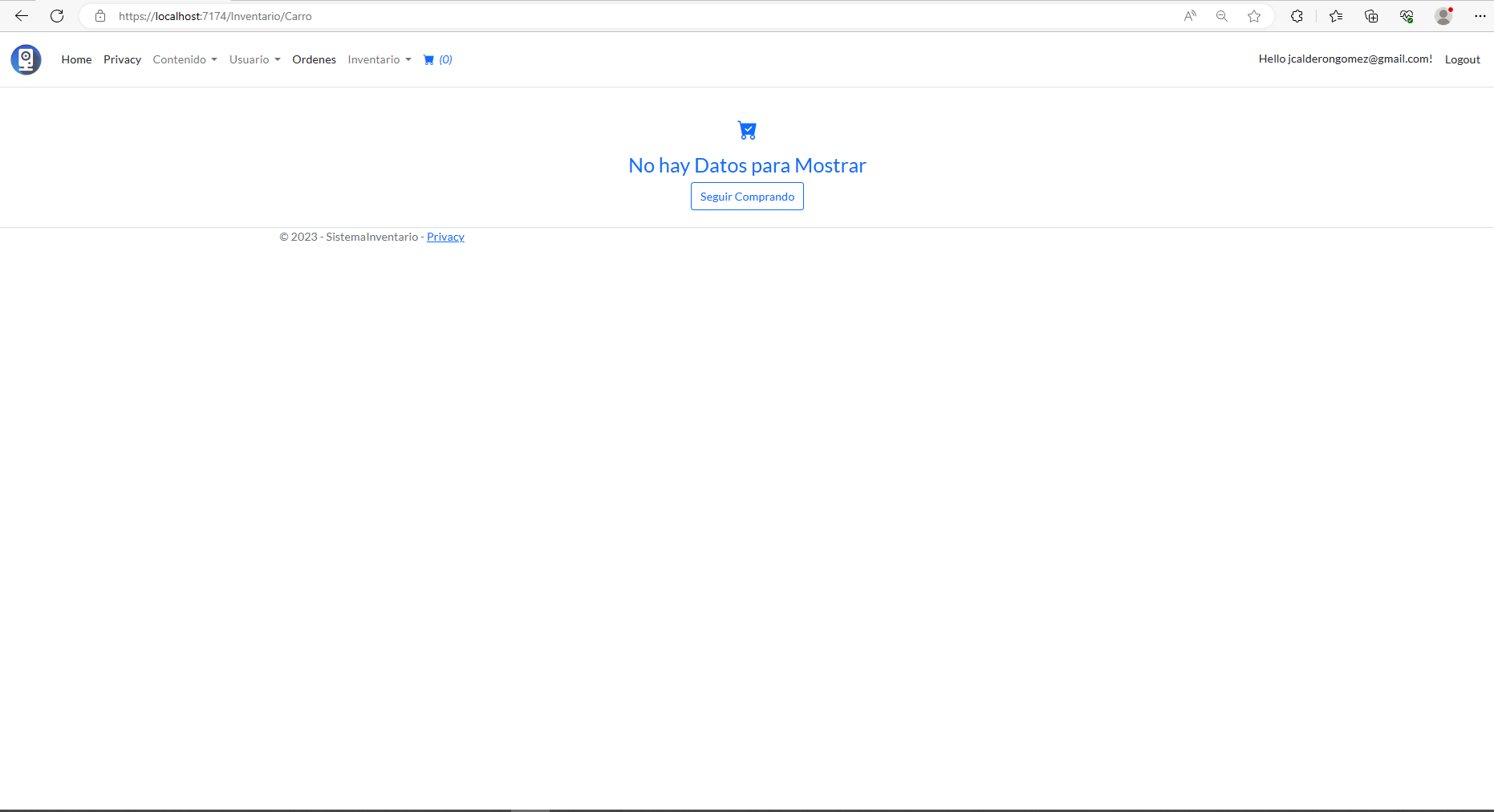
Task: Open the favorites list icon
Action: tap(1336, 16)
